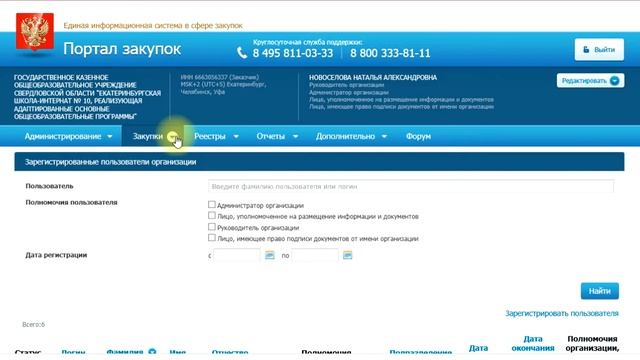The height and width of the screenshot is (360, 640).
Task: Expand the Администрирование menu arrow
Action: click(x=110, y=137)
